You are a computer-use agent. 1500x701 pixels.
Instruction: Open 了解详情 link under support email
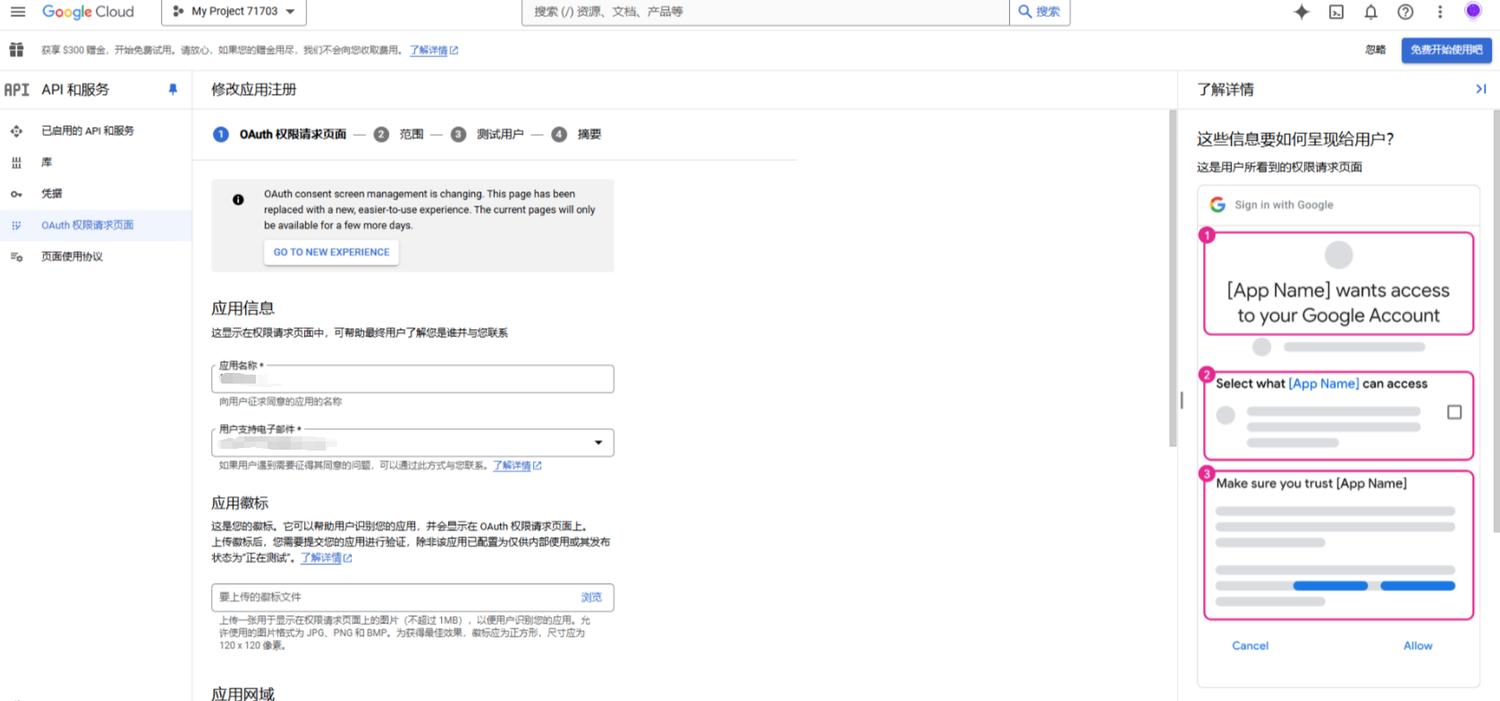pyautogui.click(x=517, y=466)
